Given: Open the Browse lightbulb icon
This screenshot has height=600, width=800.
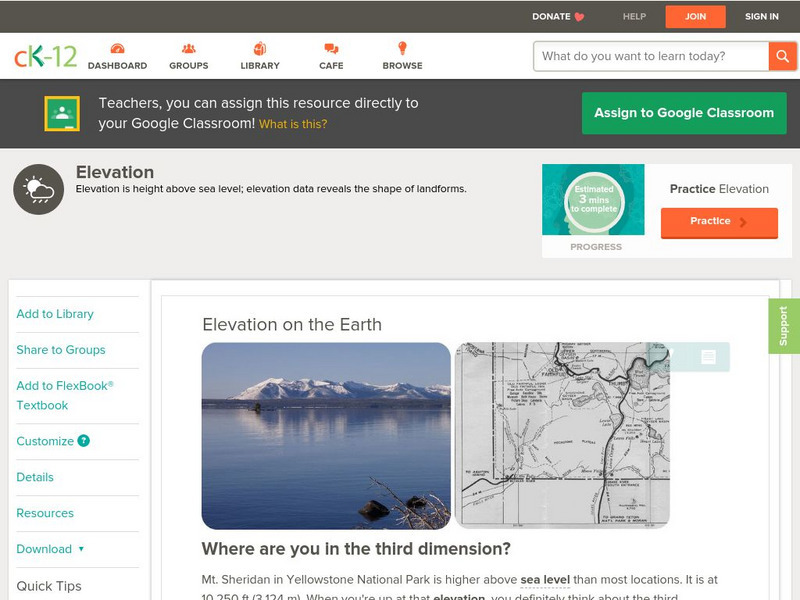Looking at the screenshot, I should [402, 48].
